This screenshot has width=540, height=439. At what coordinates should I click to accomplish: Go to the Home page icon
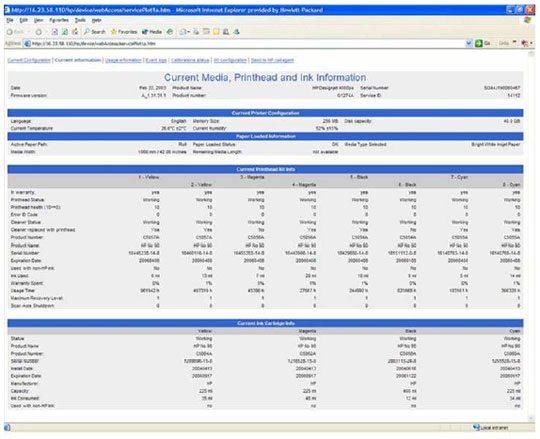click(x=75, y=32)
